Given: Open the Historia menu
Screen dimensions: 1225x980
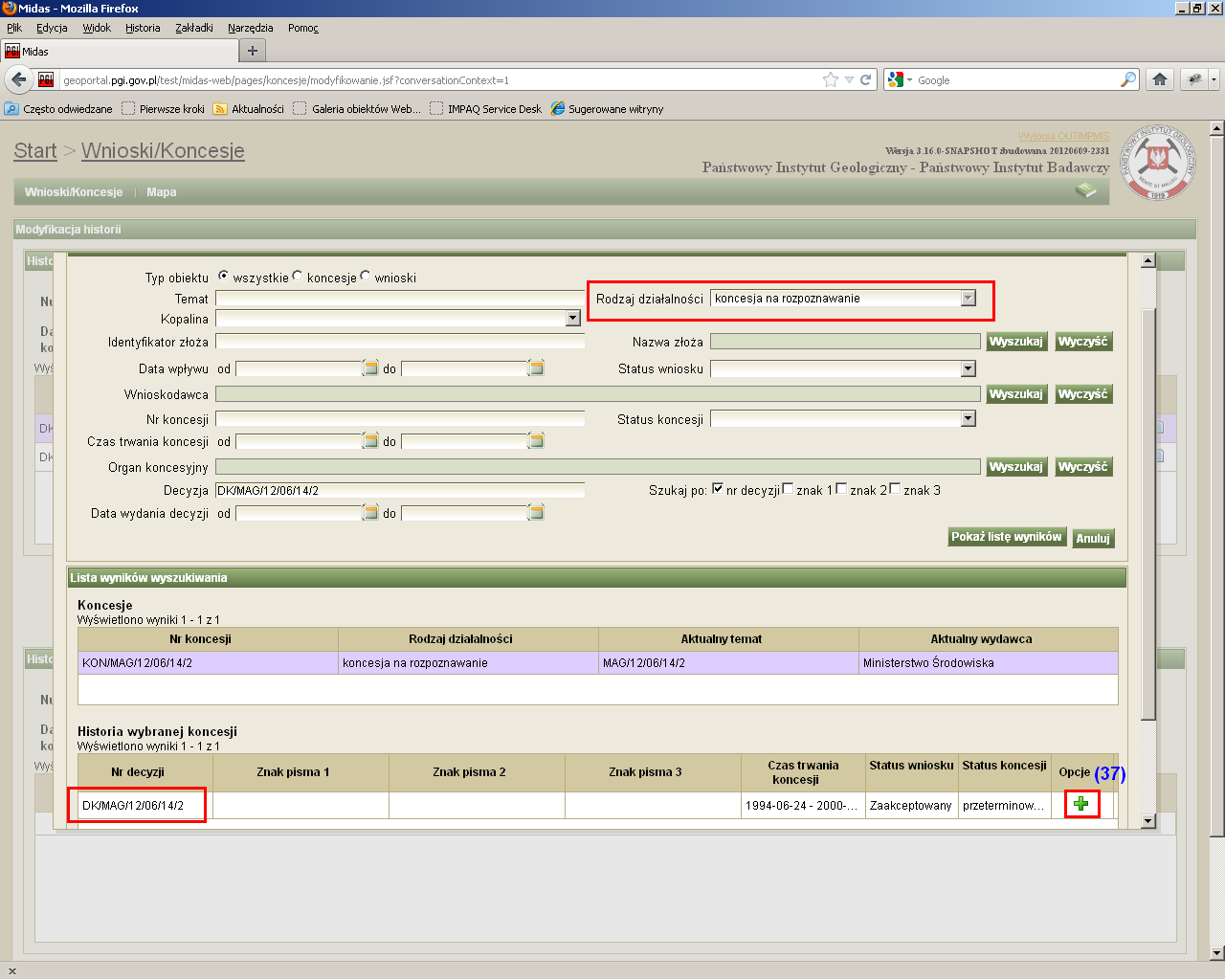Looking at the screenshot, I should (x=143, y=28).
